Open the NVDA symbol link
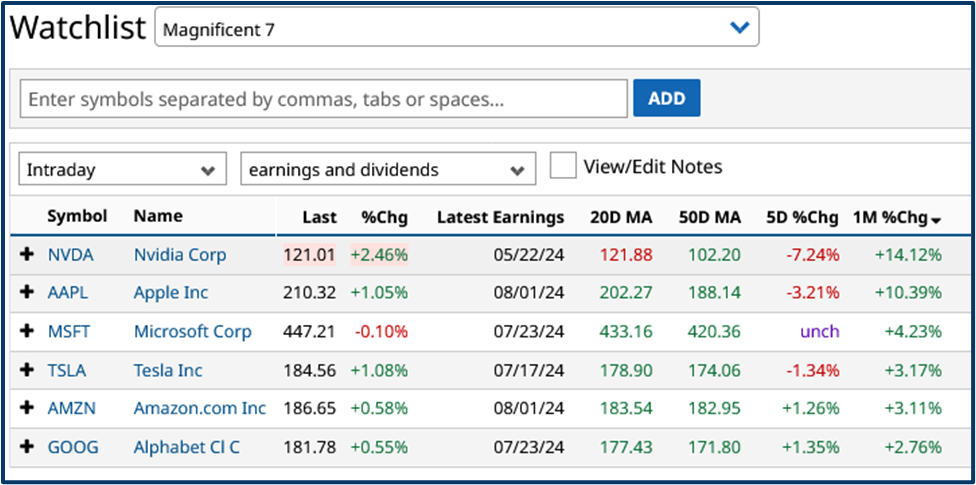This screenshot has height=485, width=976. click(x=71, y=255)
